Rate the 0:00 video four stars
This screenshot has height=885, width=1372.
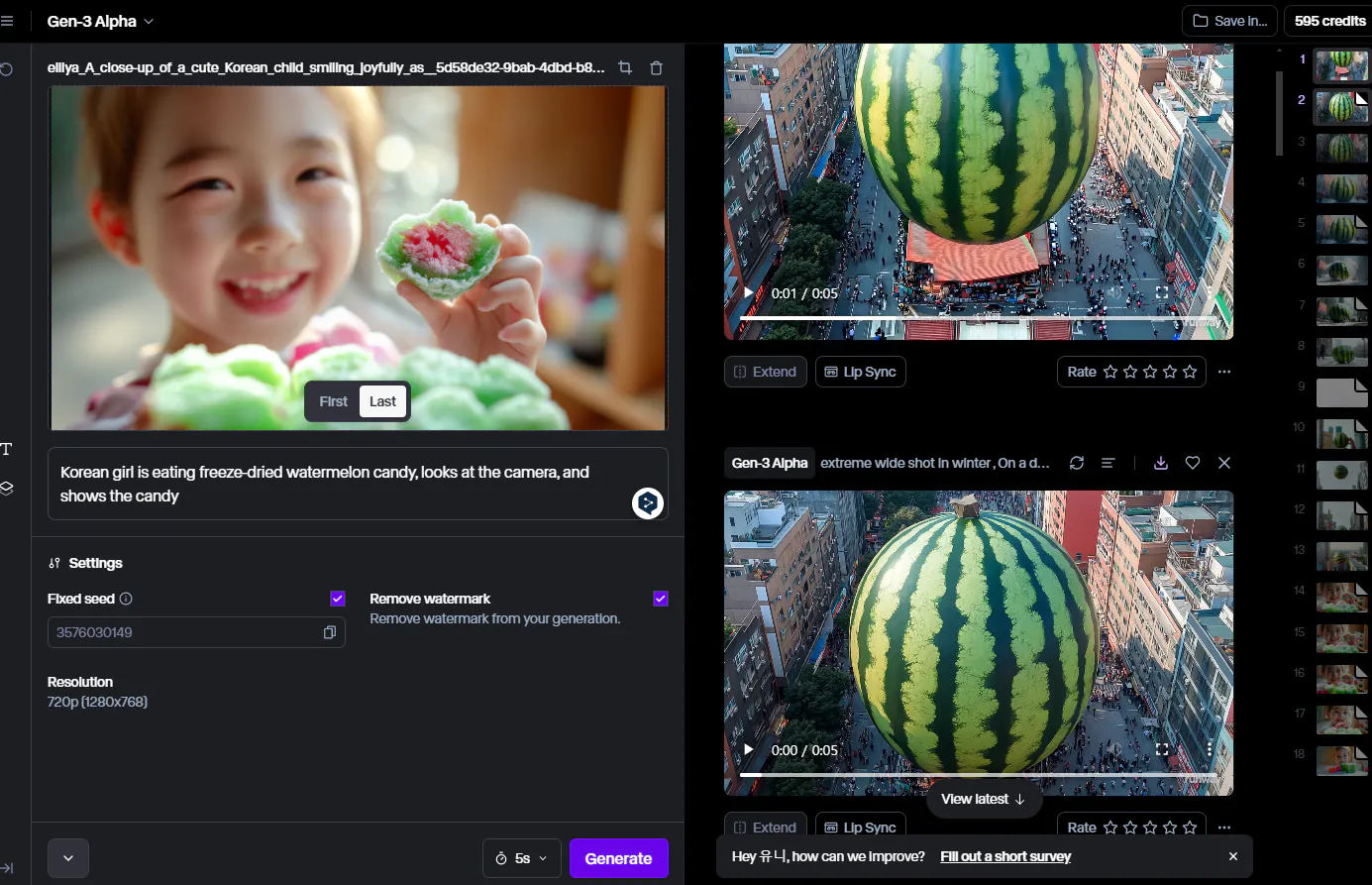click(x=1170, y=828)
